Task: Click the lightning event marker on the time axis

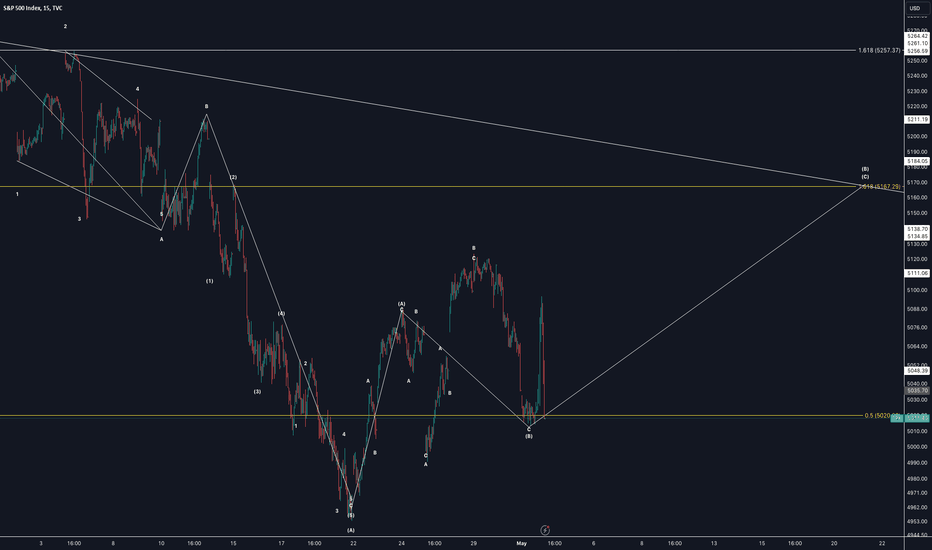Action: pos(545,530)
